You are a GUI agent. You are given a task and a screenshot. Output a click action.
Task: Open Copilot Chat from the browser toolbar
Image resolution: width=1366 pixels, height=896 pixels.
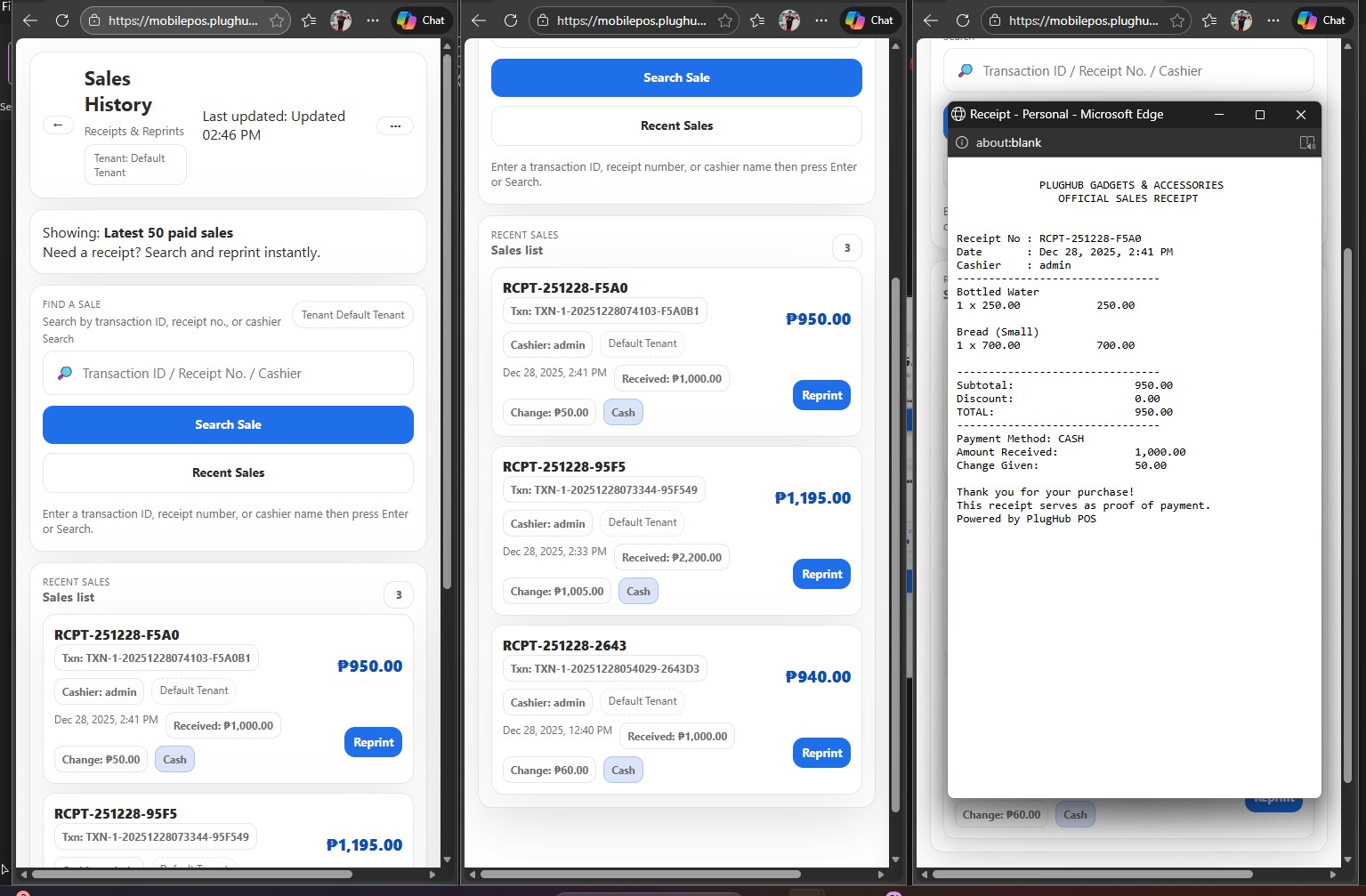pyautogui.click(x=421, y=20)
